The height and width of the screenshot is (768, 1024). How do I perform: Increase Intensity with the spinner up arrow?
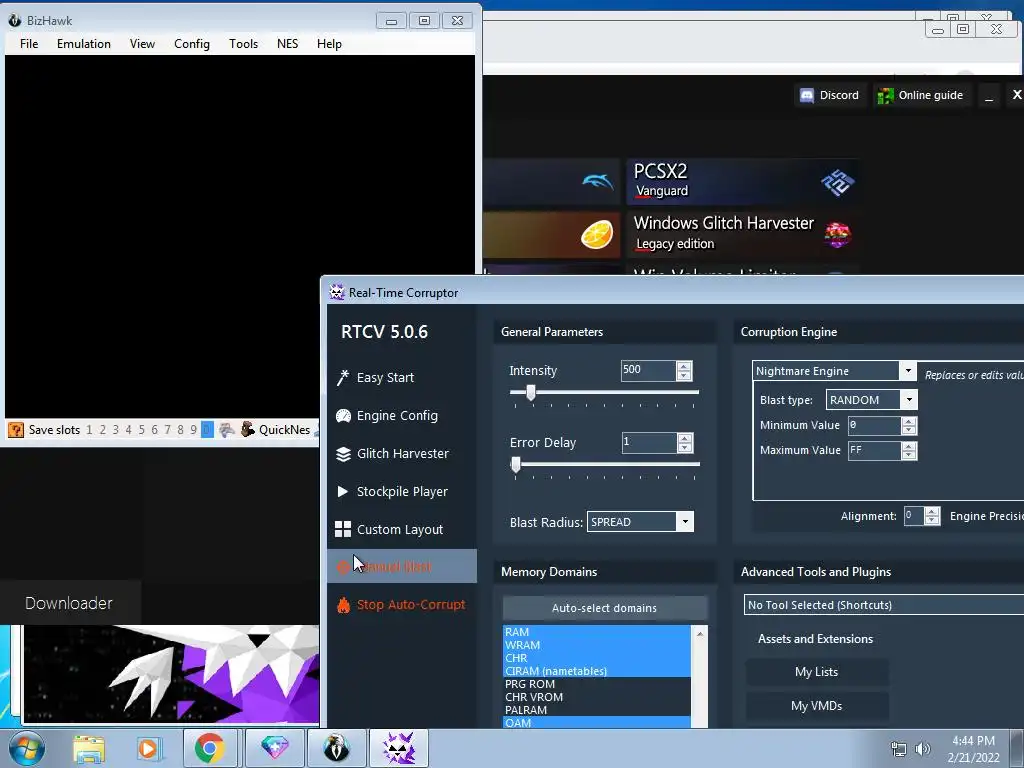[x=684, y=366]
